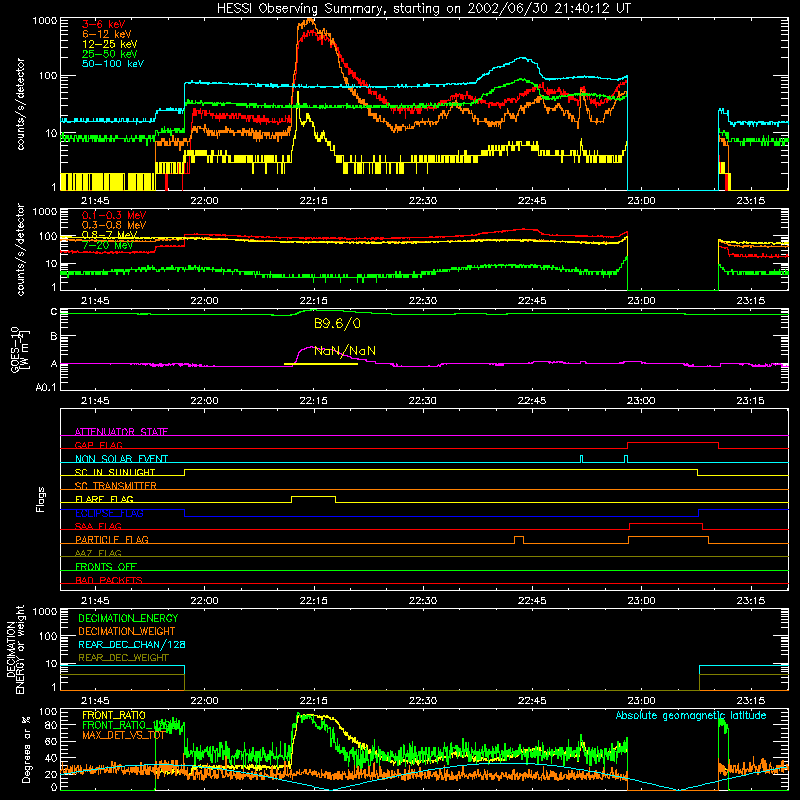Click the Degrees or % axis label
Screen dimensions: 800x800
[x=26, y=749]
